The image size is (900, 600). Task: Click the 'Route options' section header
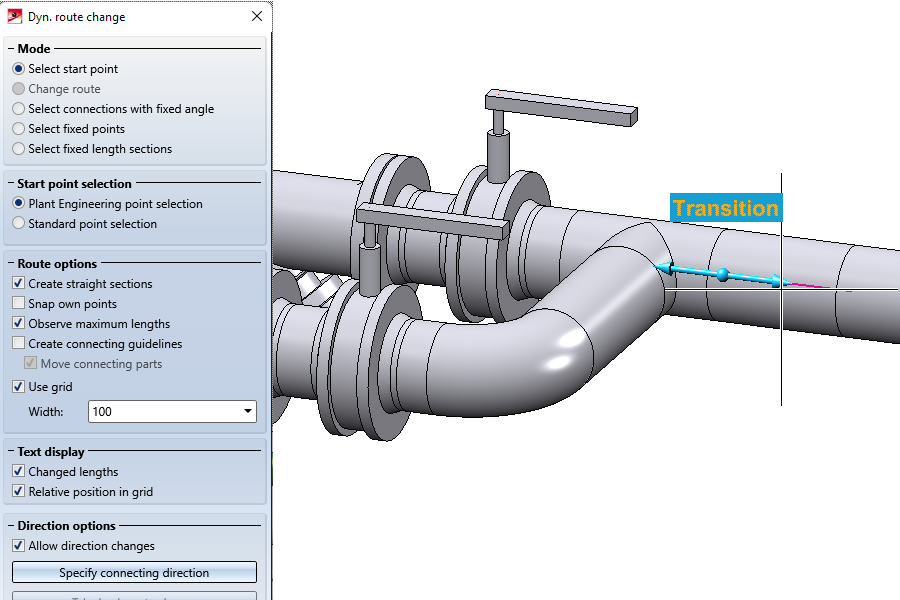(57, 264)
